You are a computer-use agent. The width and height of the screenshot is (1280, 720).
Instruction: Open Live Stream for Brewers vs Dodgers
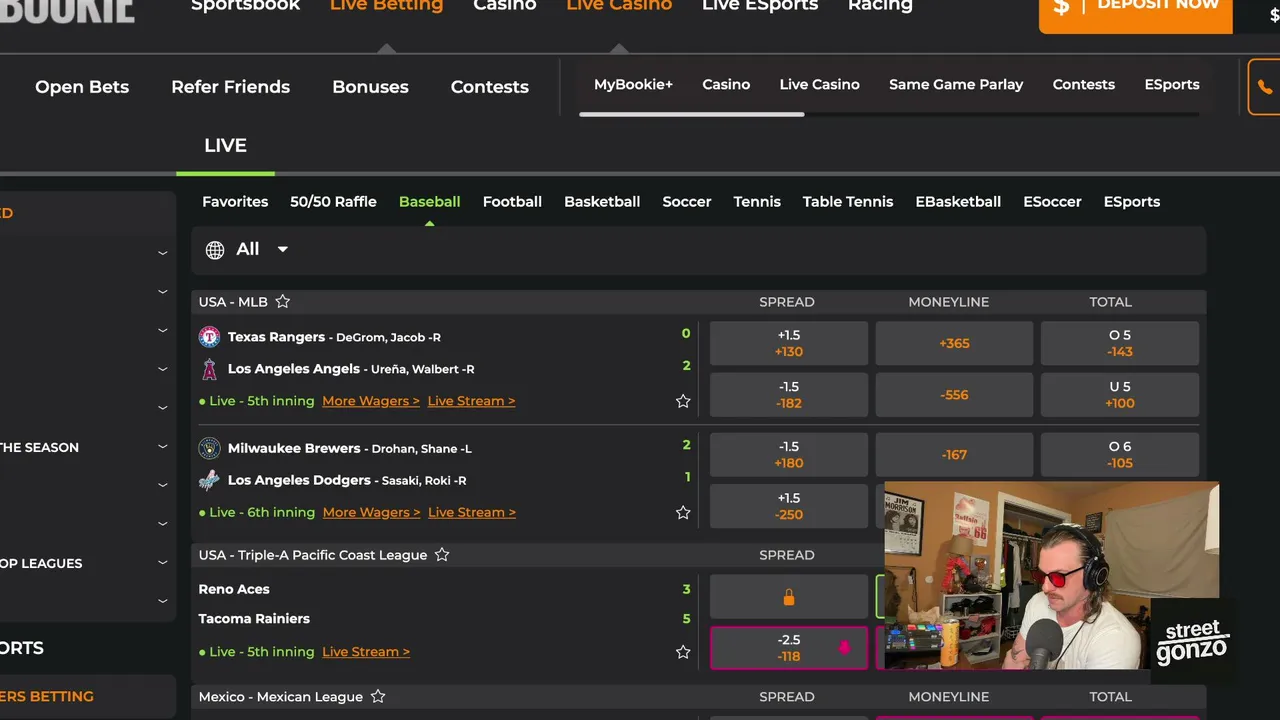click(472, 512)
